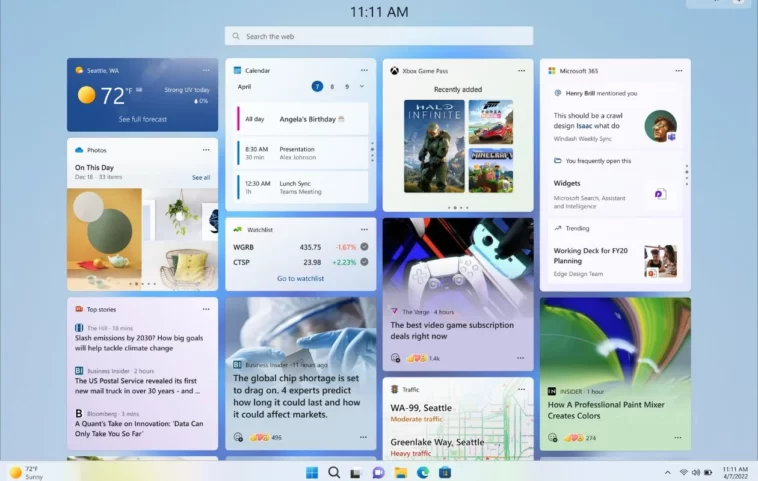Viewport: 758px width, 481px height.
Task: Select day 8 in Calendar widget
Action: coord(332,87)
